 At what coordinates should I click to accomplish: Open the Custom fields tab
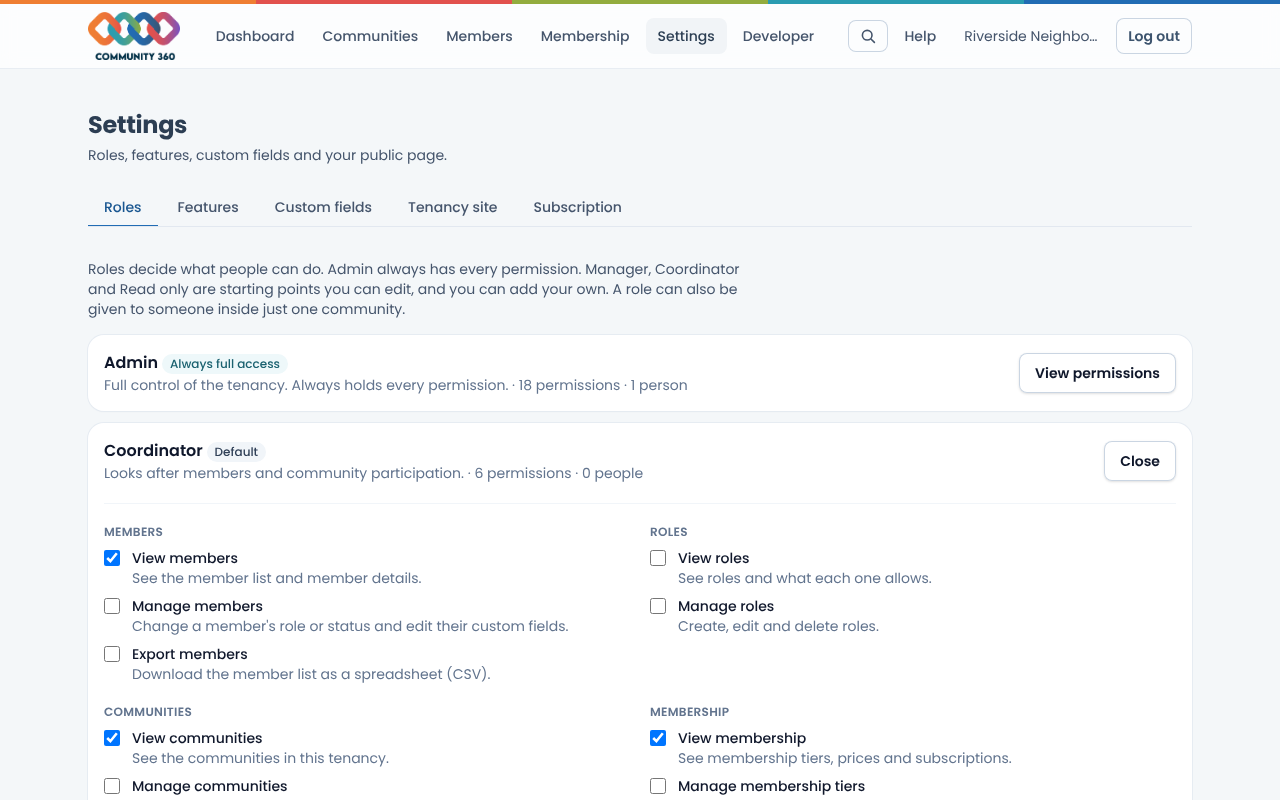(x=323, y=207)
